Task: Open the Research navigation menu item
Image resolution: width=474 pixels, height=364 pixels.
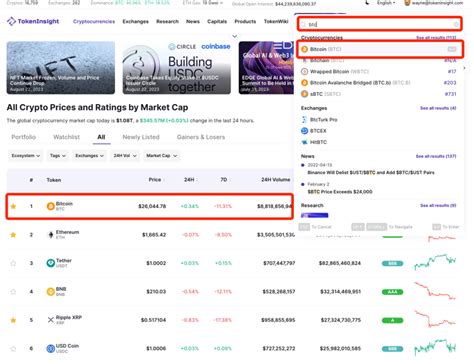Action: pos(167,21)
